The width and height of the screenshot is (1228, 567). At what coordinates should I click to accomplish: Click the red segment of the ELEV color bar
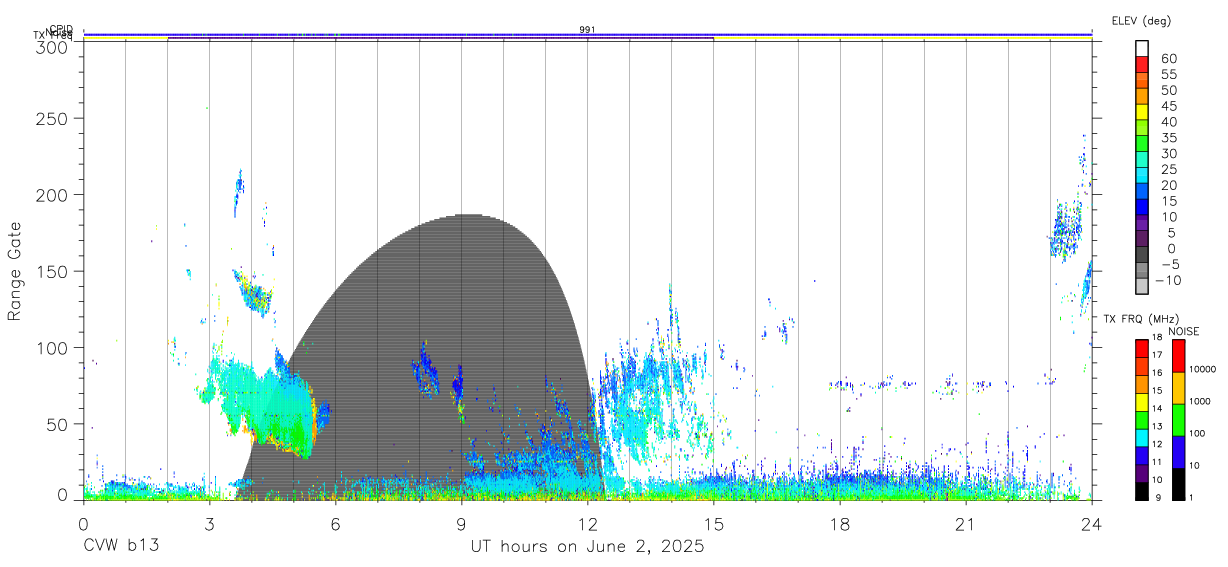(x=1142, y=63)
